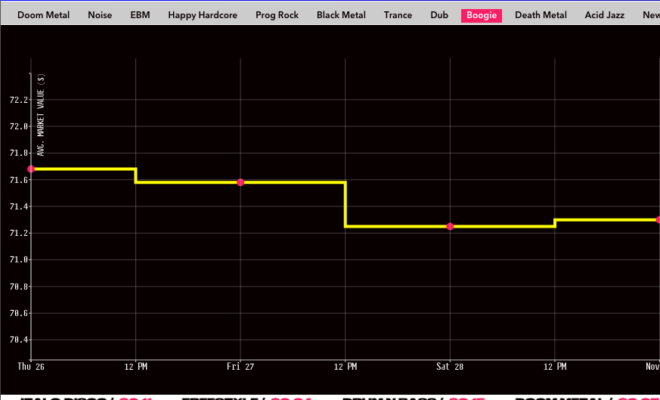The height and width of the screenshot is (400, 660).
Task: Click the 71.8 y-axis value
Action: (x=19, y=153)
